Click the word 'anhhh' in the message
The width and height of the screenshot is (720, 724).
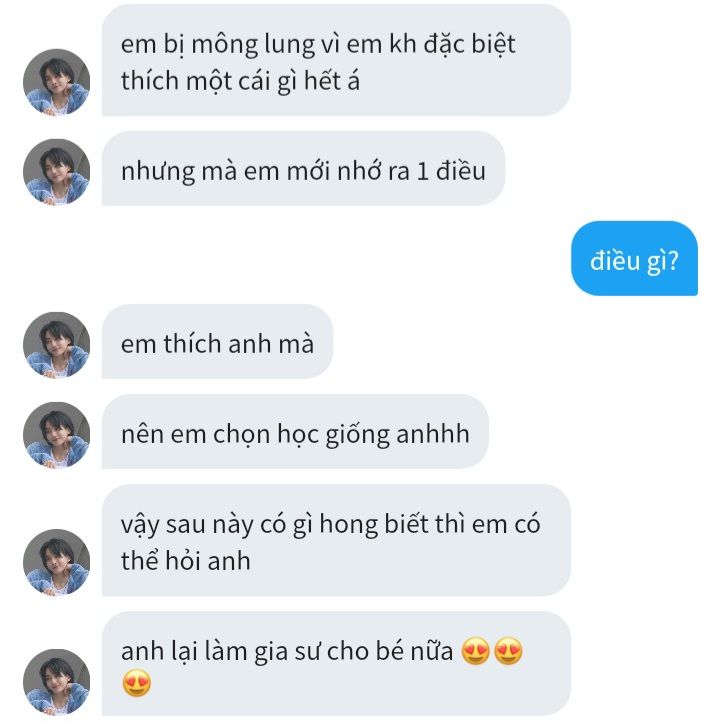pyautogui.click(x=433, y=434)
